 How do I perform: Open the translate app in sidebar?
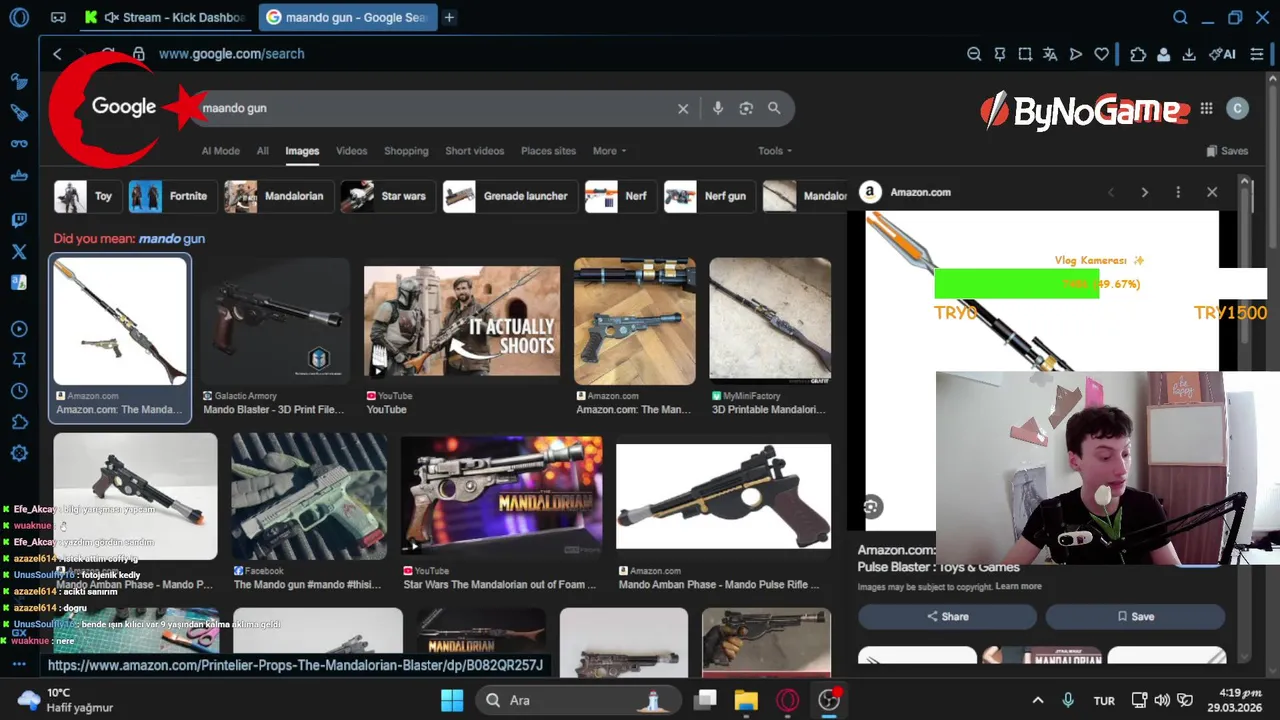pos(19,283)
